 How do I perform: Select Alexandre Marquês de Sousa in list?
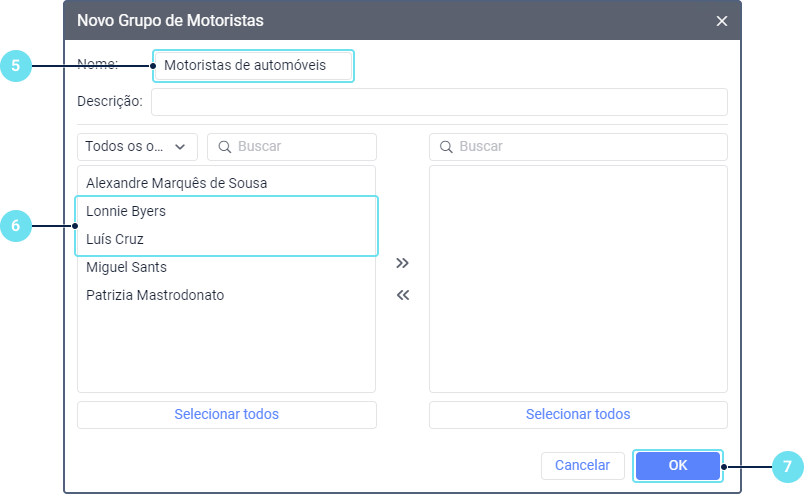[176, 183]
